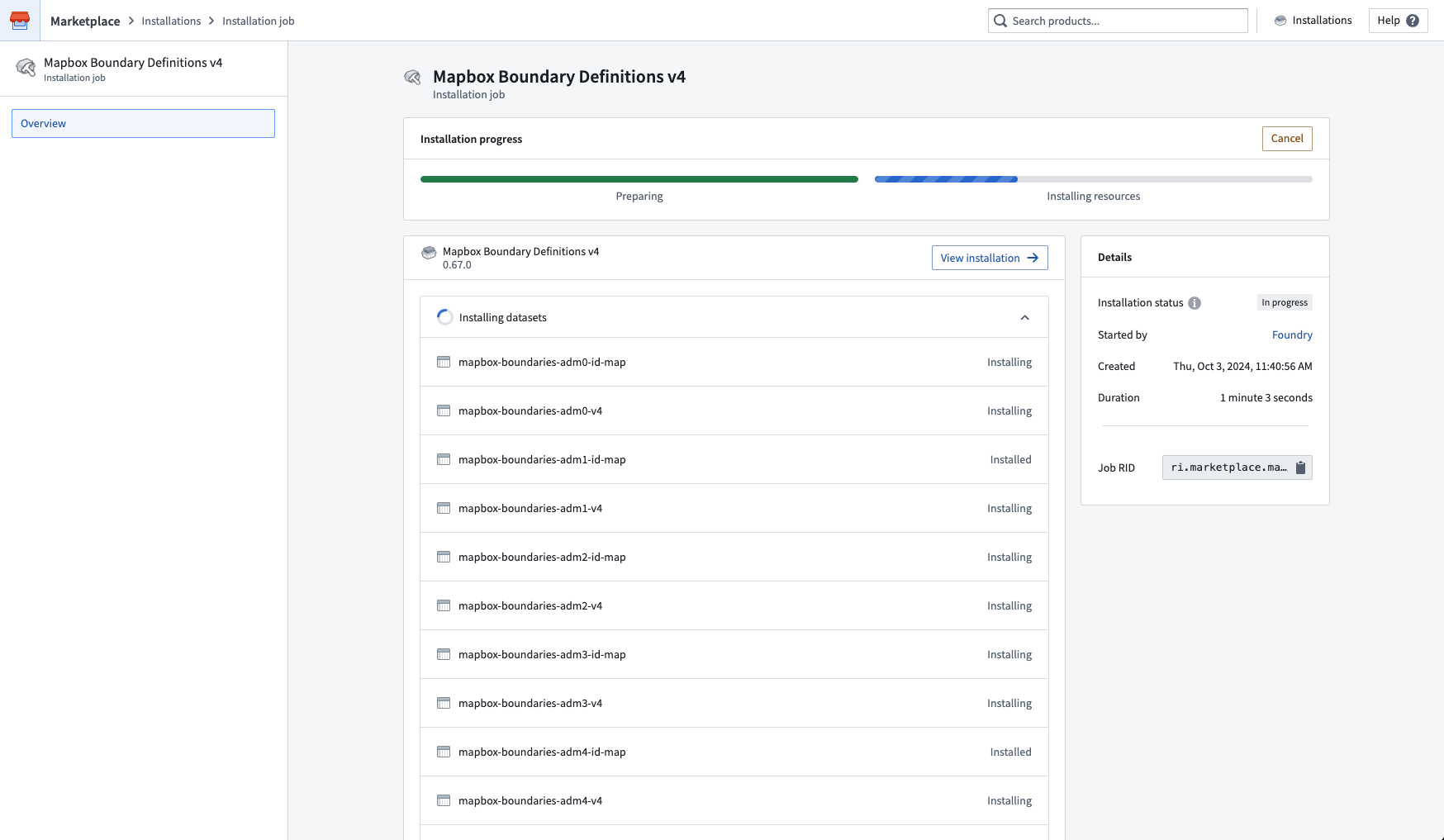Focus the Search products field
Screen dimensions: 1444x840
(x=1118, y=21)
